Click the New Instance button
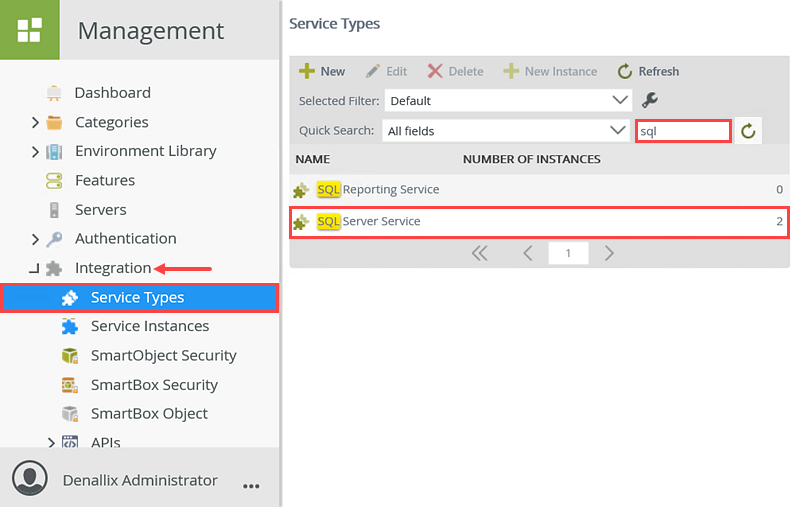This screenshot has height=507, width=800. tap(550, 71)
